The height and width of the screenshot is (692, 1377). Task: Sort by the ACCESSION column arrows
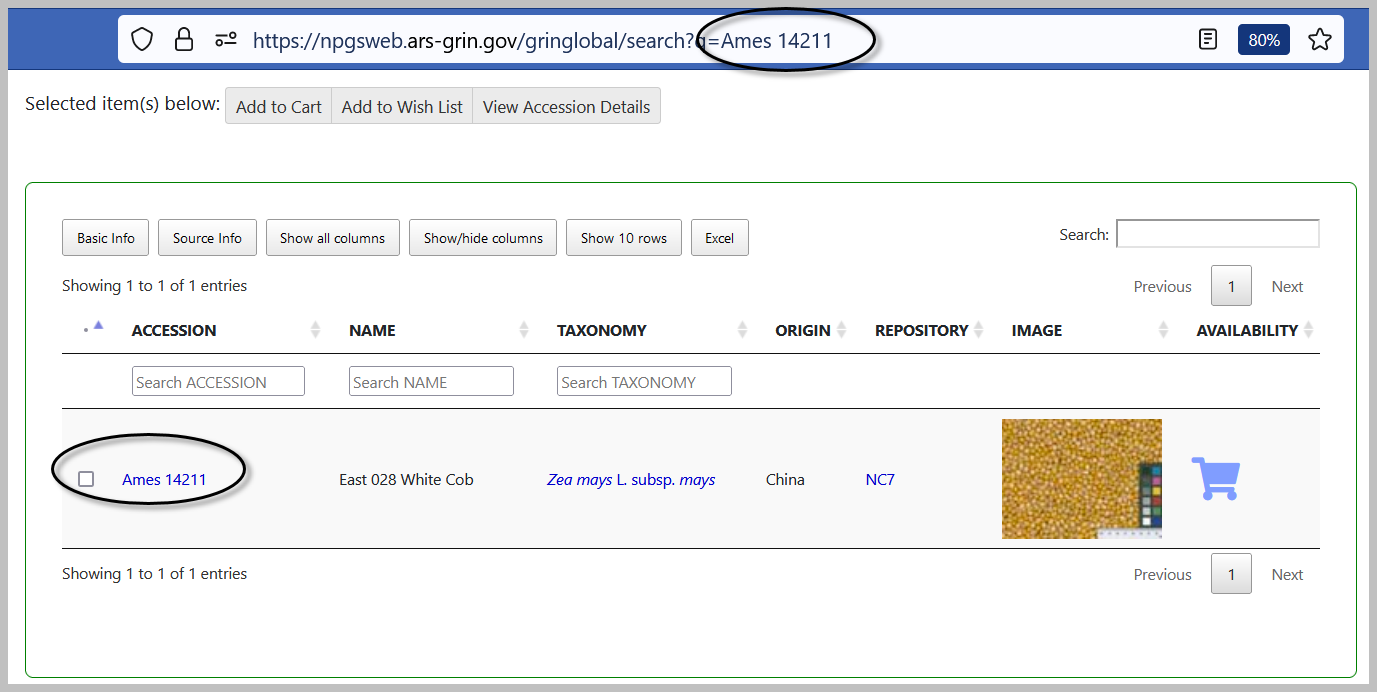click(316, 330)
